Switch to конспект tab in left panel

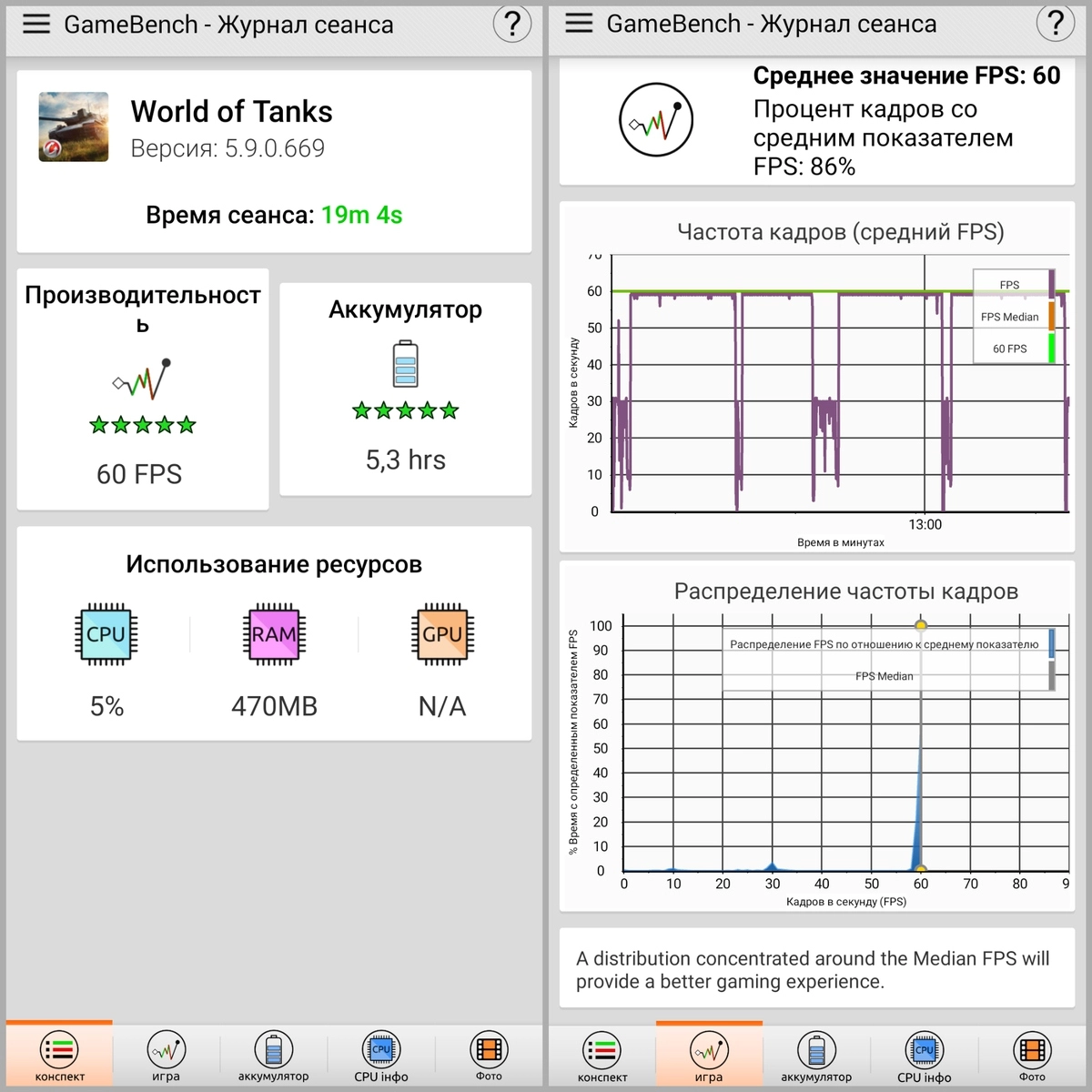[59, 1056]
